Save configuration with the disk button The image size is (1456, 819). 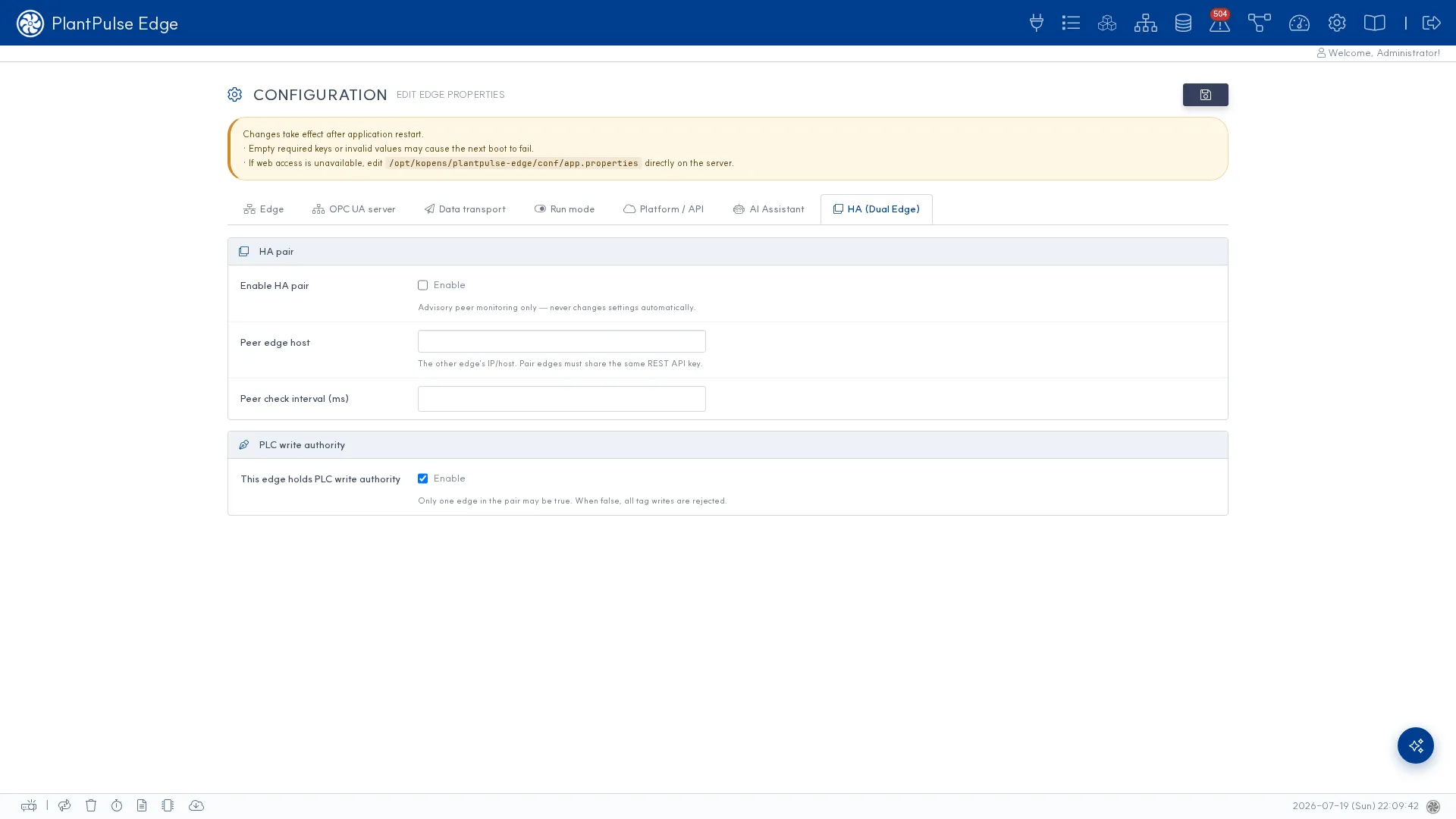(x=1206, y=95)
